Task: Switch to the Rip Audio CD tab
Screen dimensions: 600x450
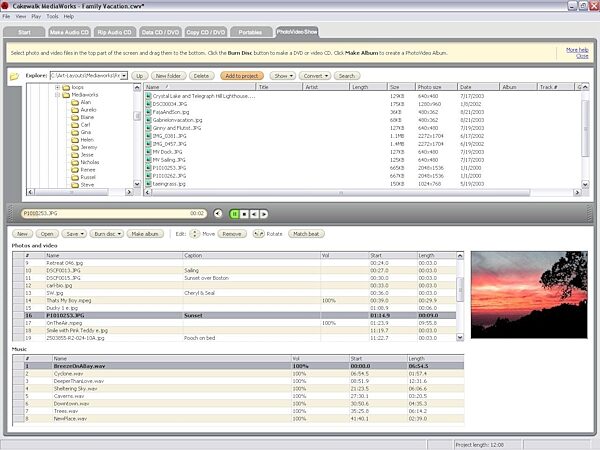Action: pyautogui.click(x=114, y=32)
